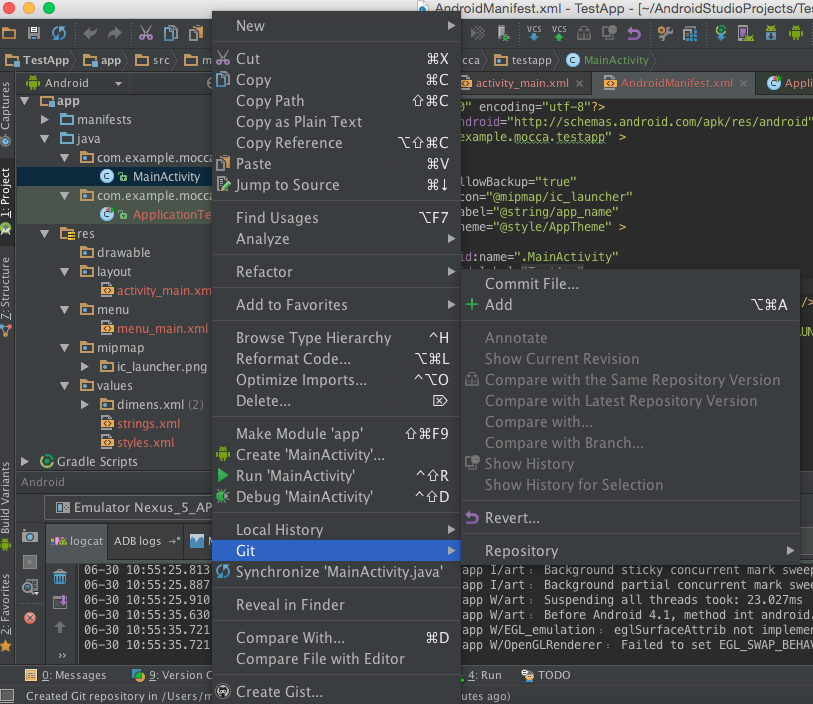Collapse the java folder
Screen dimensions: 813x704
[45, 139]
